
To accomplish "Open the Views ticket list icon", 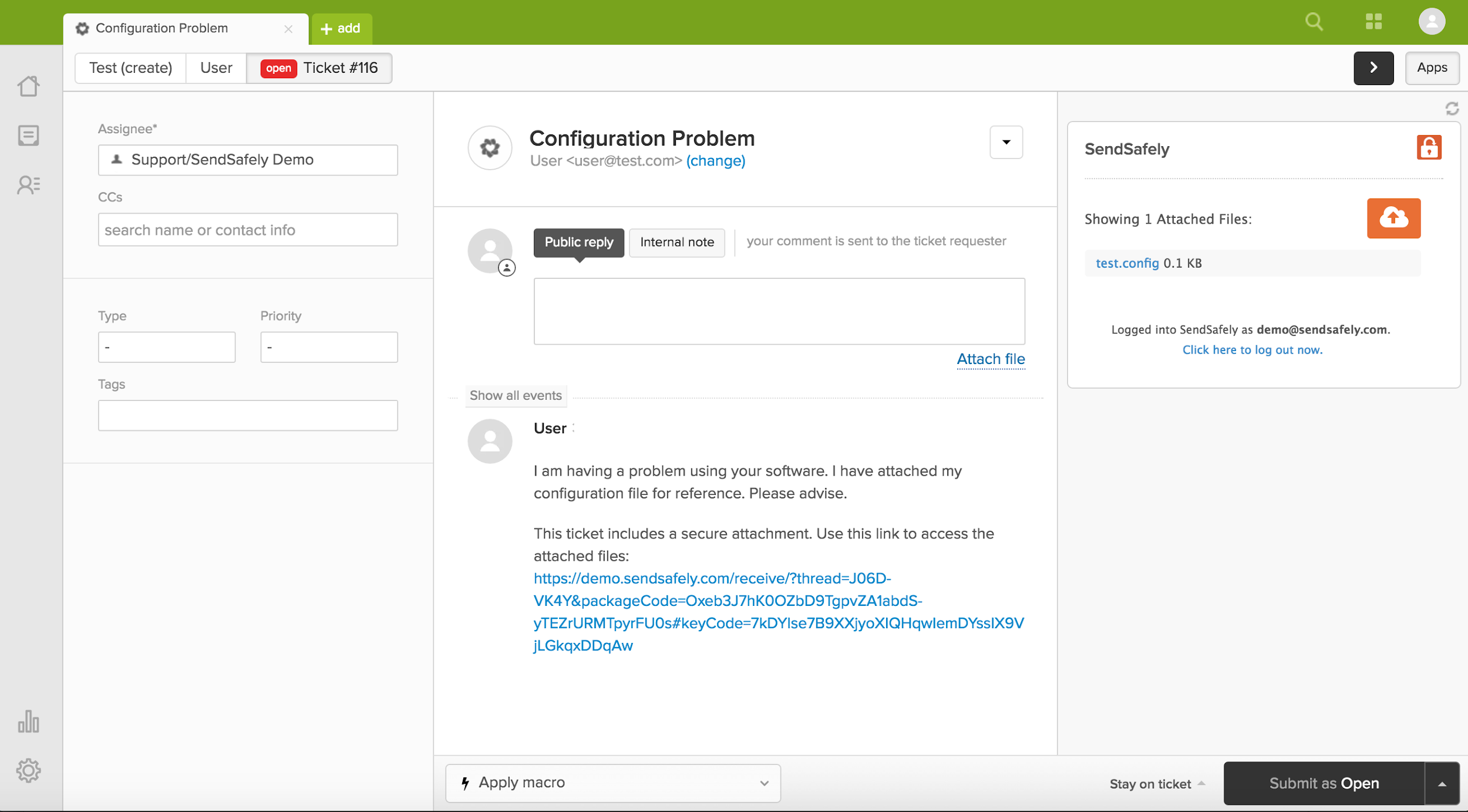I will click(x=28, y=136).
